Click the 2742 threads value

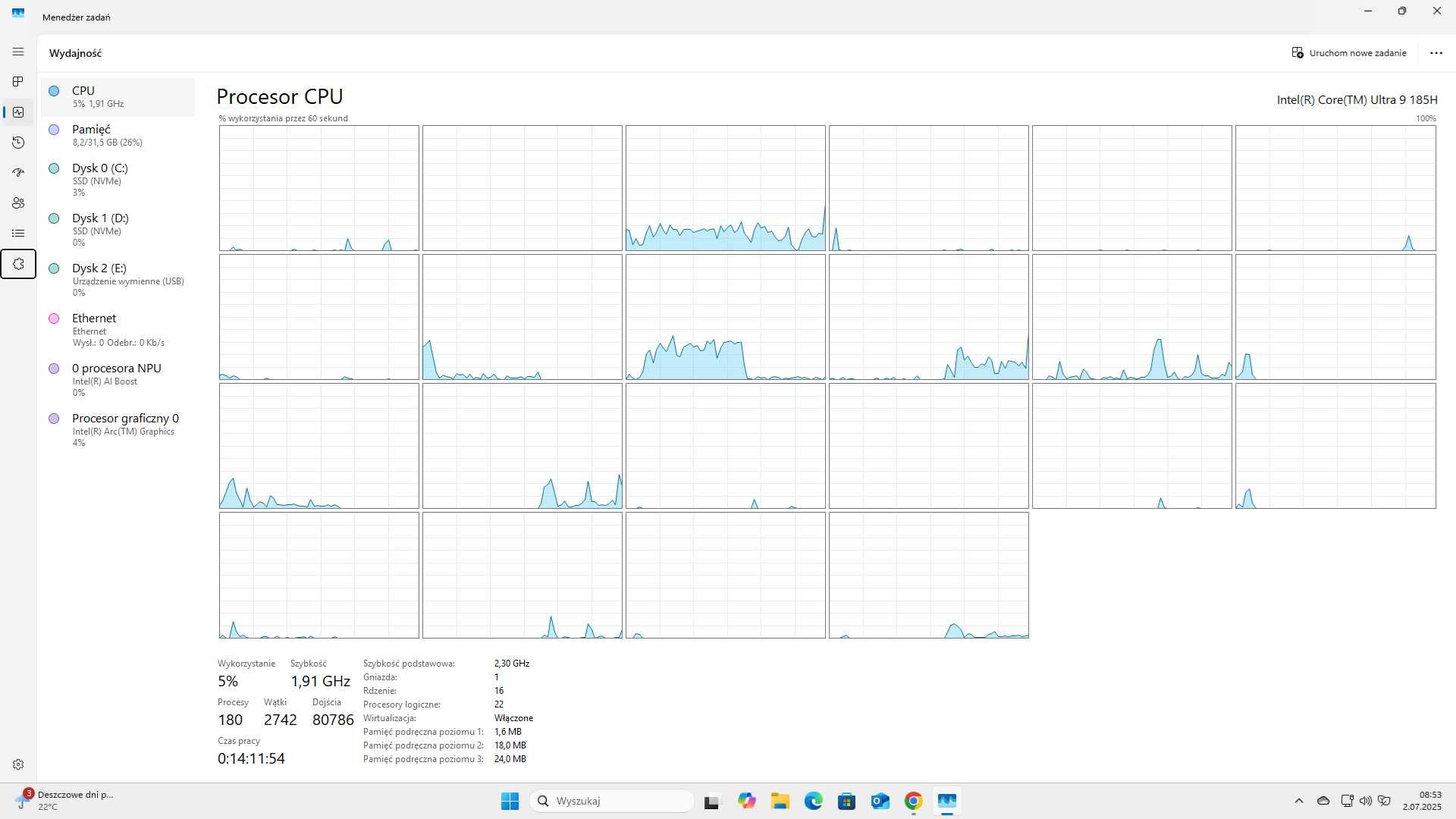280,720
